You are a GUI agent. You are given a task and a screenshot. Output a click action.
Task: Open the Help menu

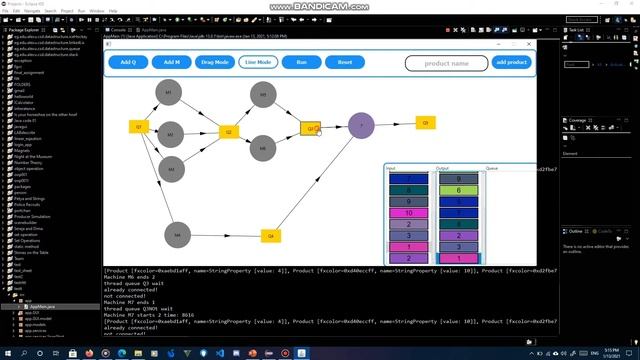coord(113,11)
